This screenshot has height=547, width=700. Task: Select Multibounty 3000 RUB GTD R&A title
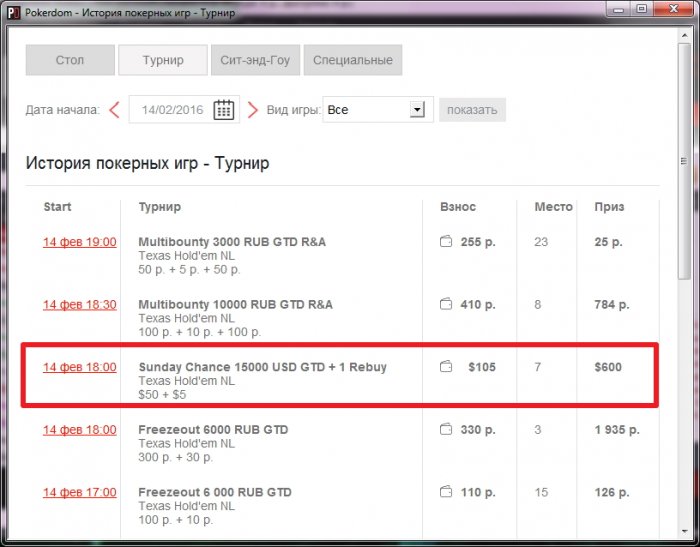tap(232, 242)
